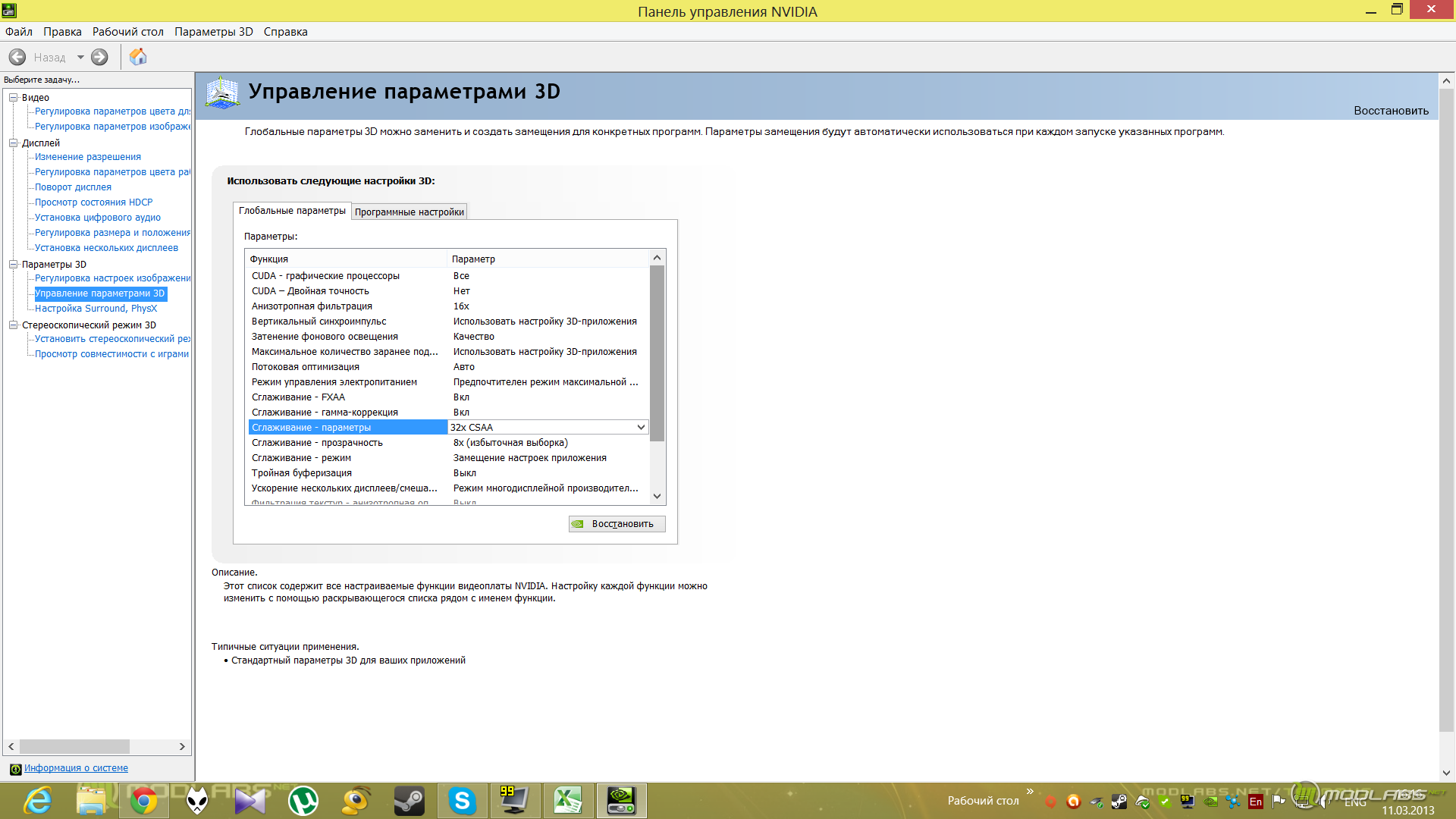Click the Forward arrow button
This screenshot has height=819, width=1456.
tap(99, 57)
